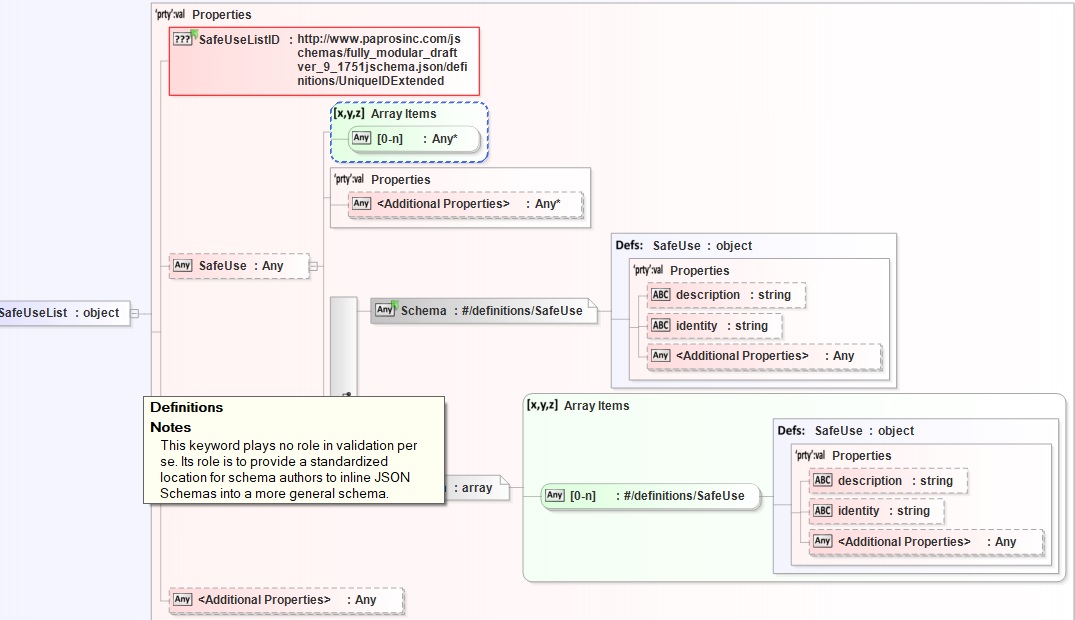Click the Any icon on the [0-n] : #/definitions/SafeUse node
The image size is (1075, 620).
[x=555, y=495]
